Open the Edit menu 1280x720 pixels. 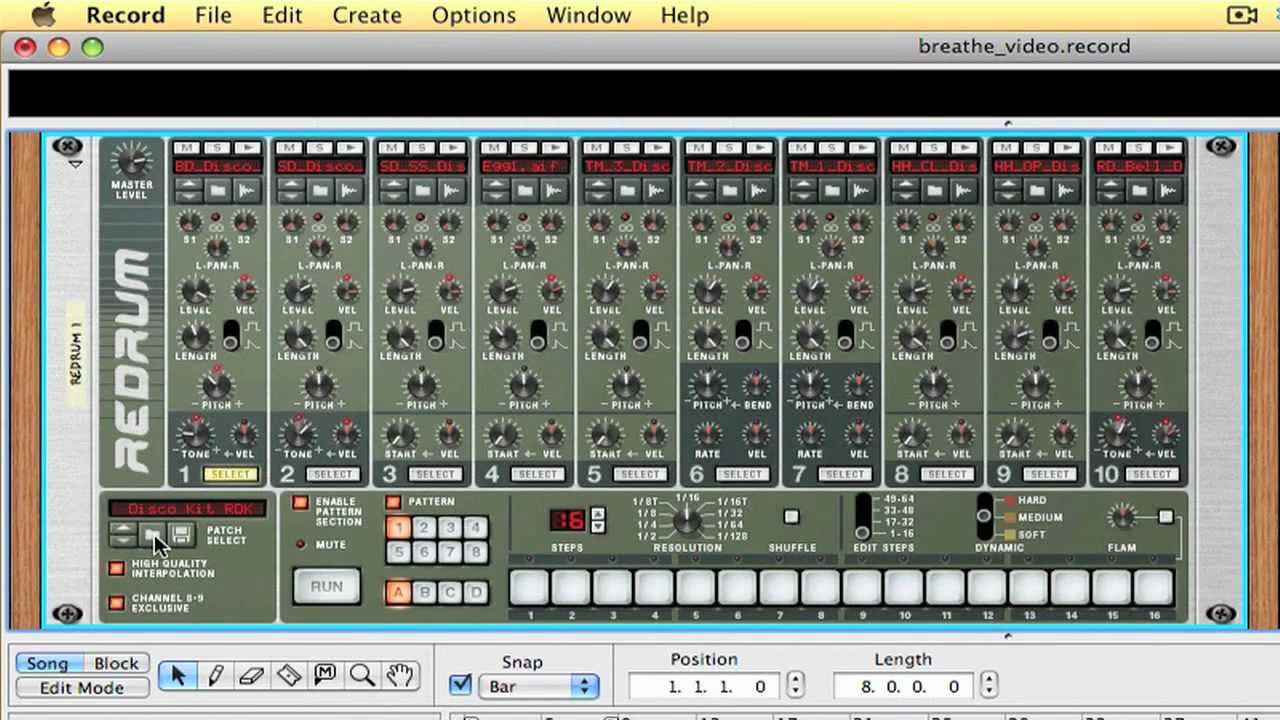pos(282,15)
